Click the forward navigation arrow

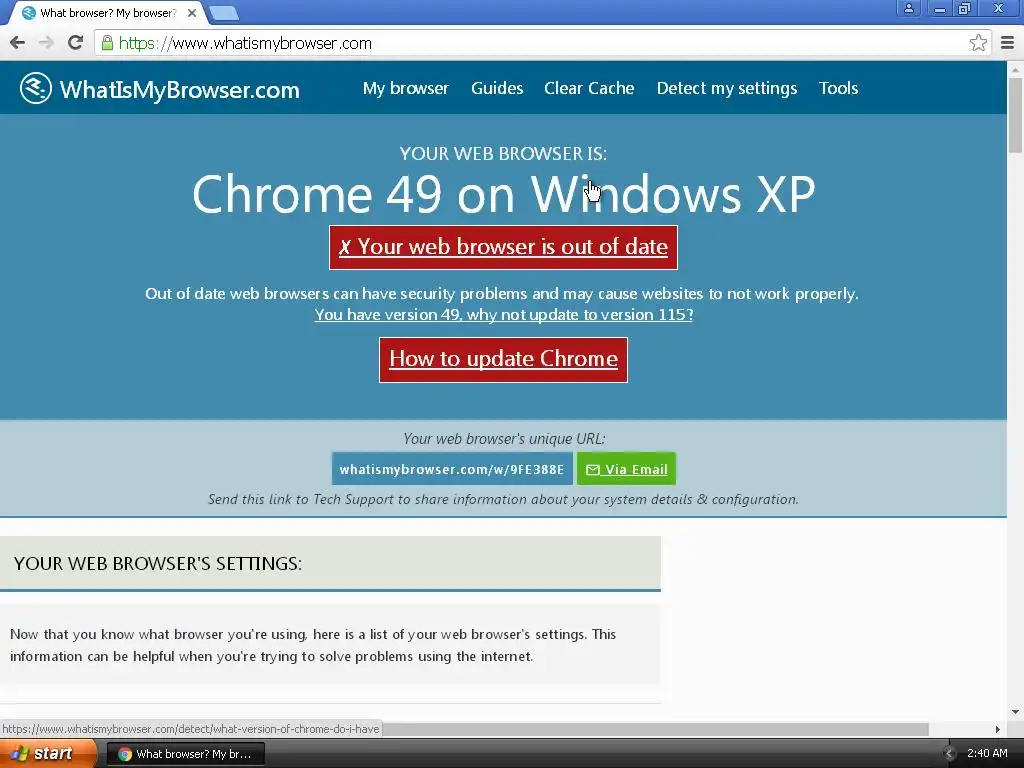click(46, 43)
